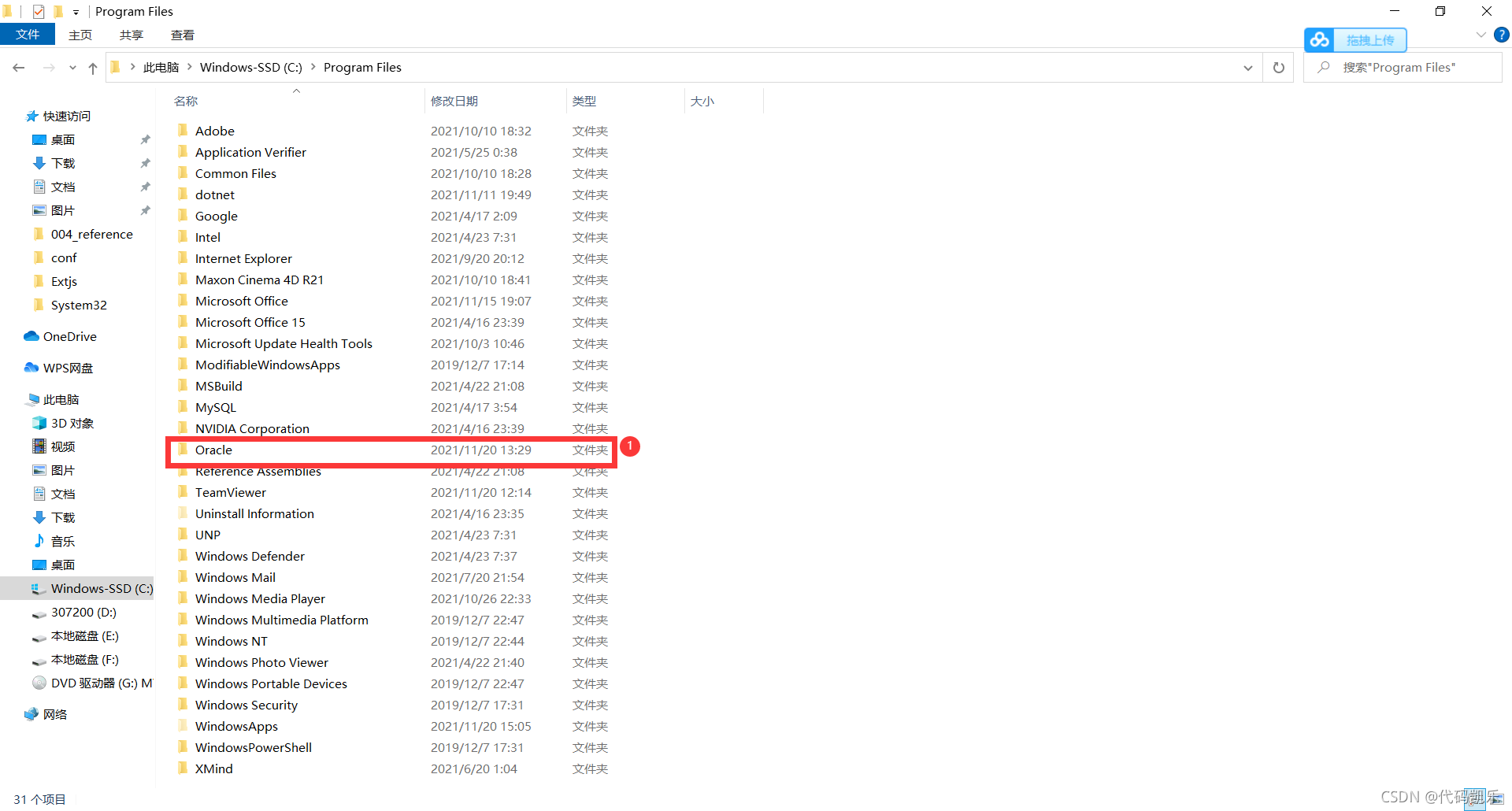Open recent locations dropdown arrow
Screen dimensions: 1512x811
[72, 68]
